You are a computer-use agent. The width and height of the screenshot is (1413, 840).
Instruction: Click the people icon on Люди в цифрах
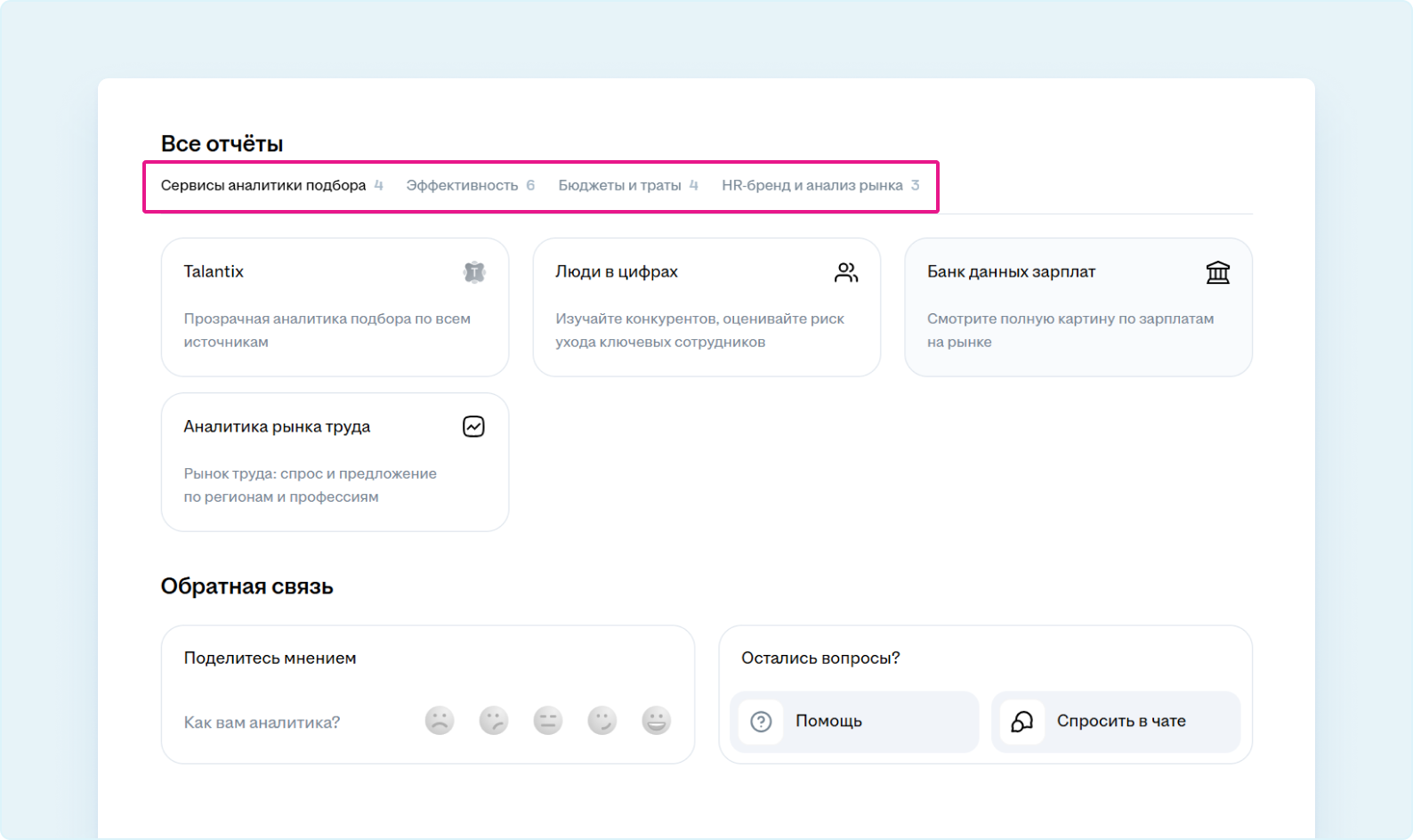(846, 272)
